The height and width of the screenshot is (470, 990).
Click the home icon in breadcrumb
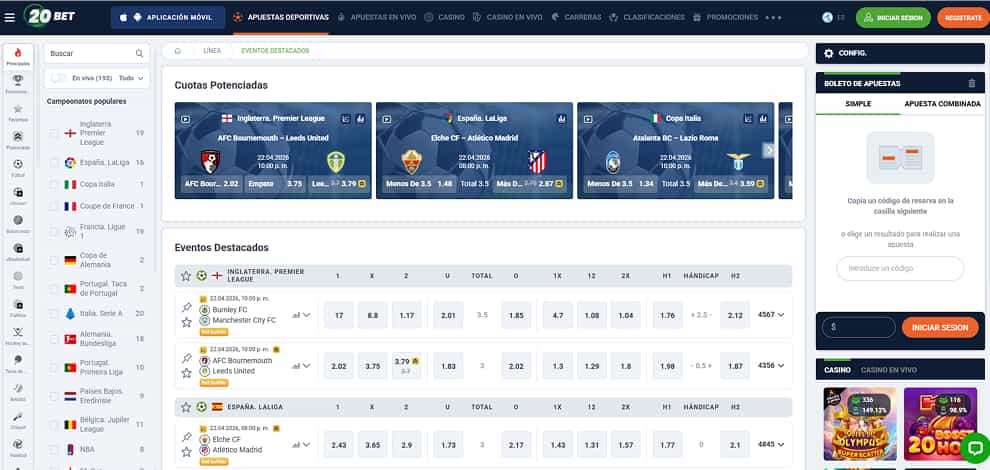coord(177,51)
